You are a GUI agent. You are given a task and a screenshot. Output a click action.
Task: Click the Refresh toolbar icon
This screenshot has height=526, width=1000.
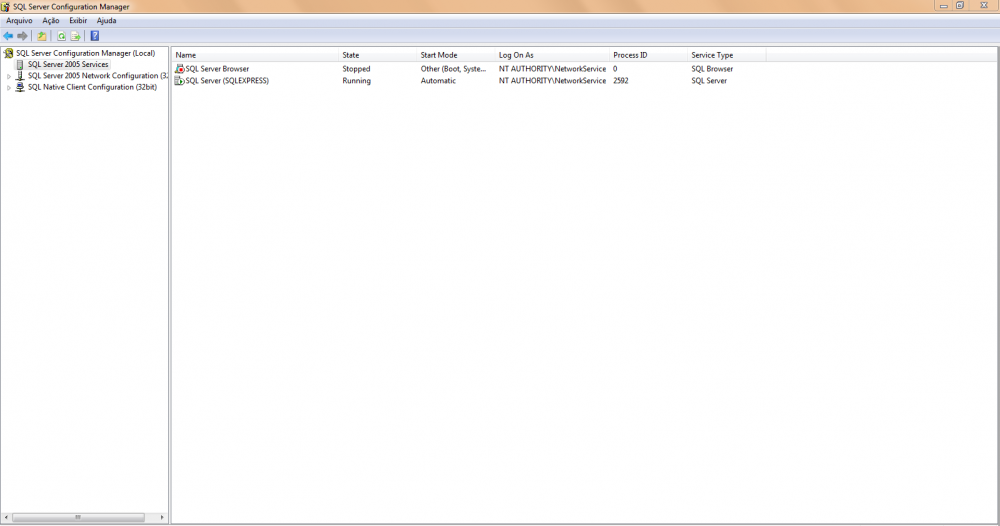click(x=61, y=36)
